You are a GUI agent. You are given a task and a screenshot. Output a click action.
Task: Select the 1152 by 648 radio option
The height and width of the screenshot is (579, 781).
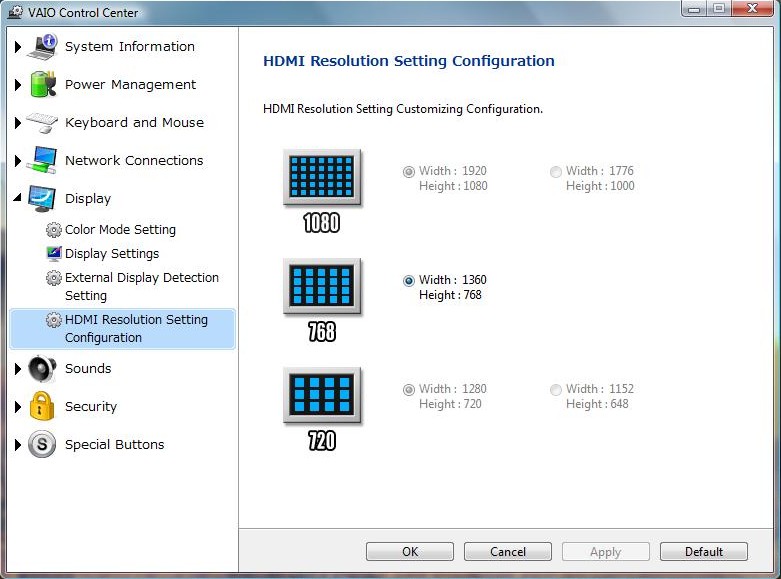click(555, 390)
